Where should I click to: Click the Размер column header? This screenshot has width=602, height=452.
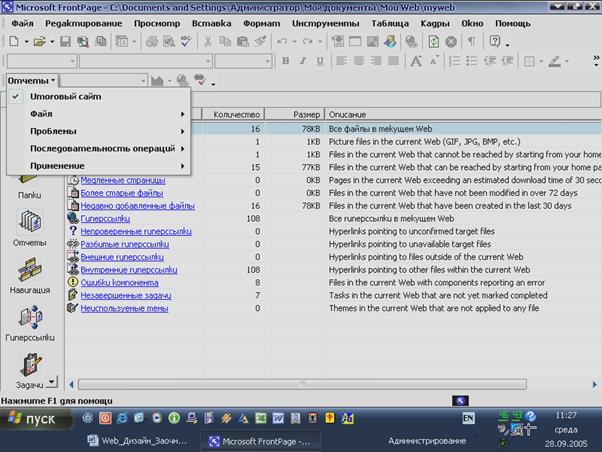point(295,114)
